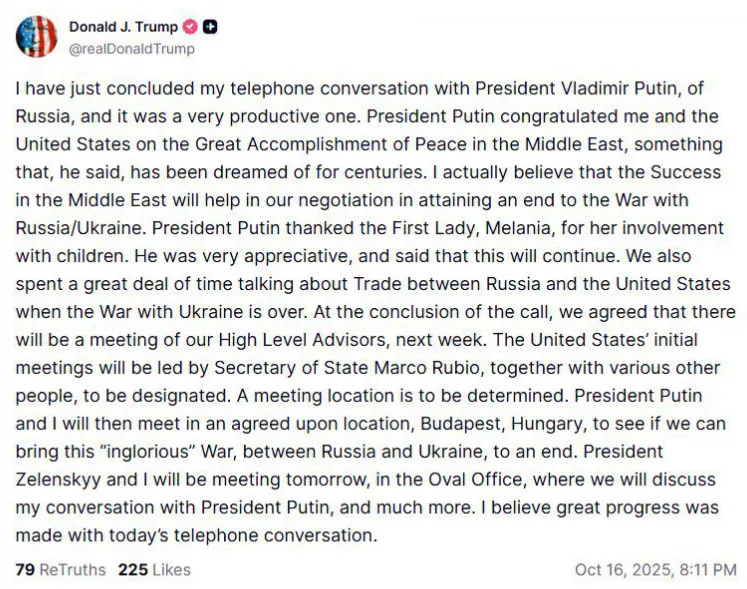The image size is (747, 589).
Task: Open the @realDonaldTrump handle link
Action: pos(131,48)
